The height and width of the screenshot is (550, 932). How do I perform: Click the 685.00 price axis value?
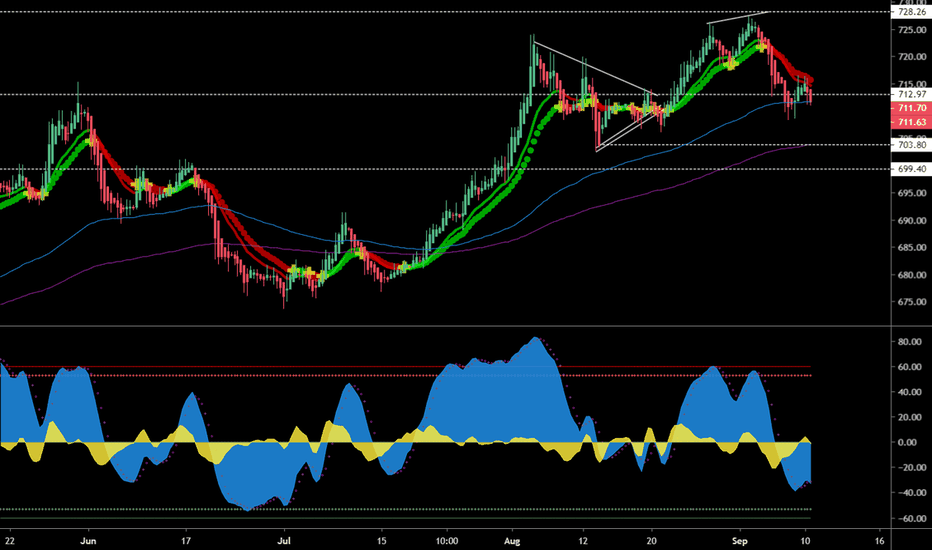[912, 247]
